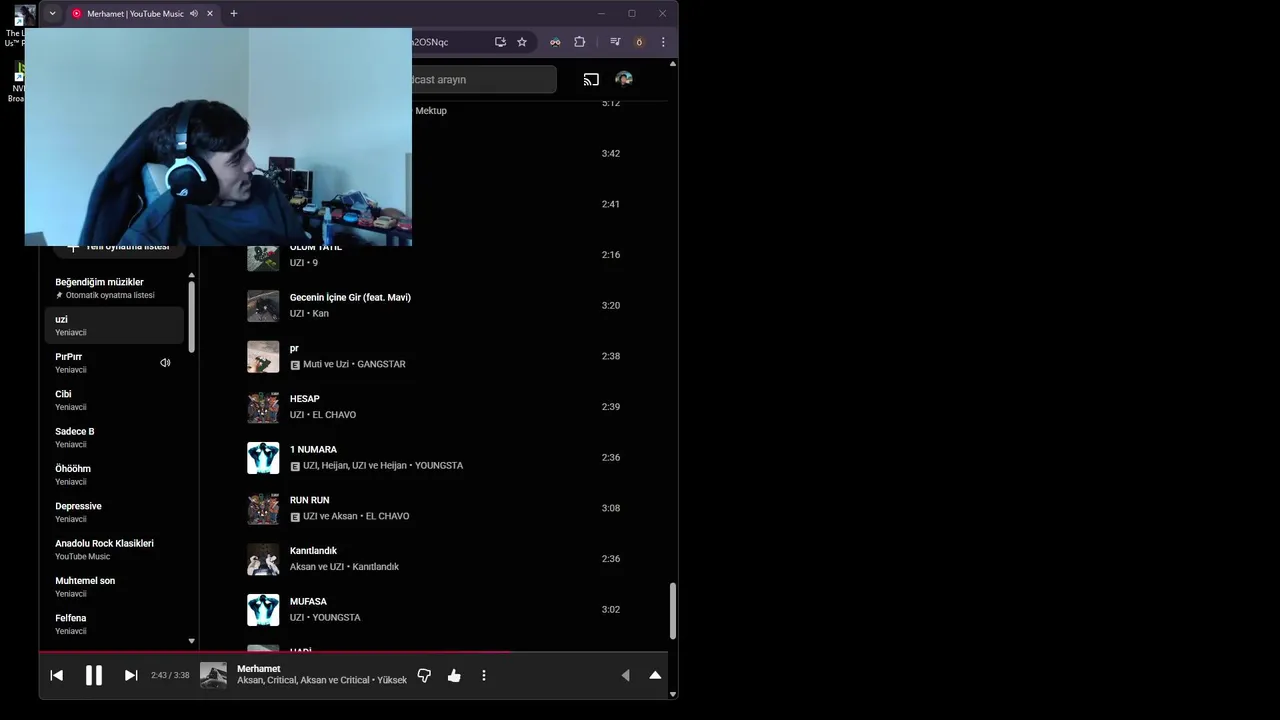Image resolution: width=1280 pixels, height=720 pixels.
Task: Play the song Kanıtlandık
Action: point(313,551)
